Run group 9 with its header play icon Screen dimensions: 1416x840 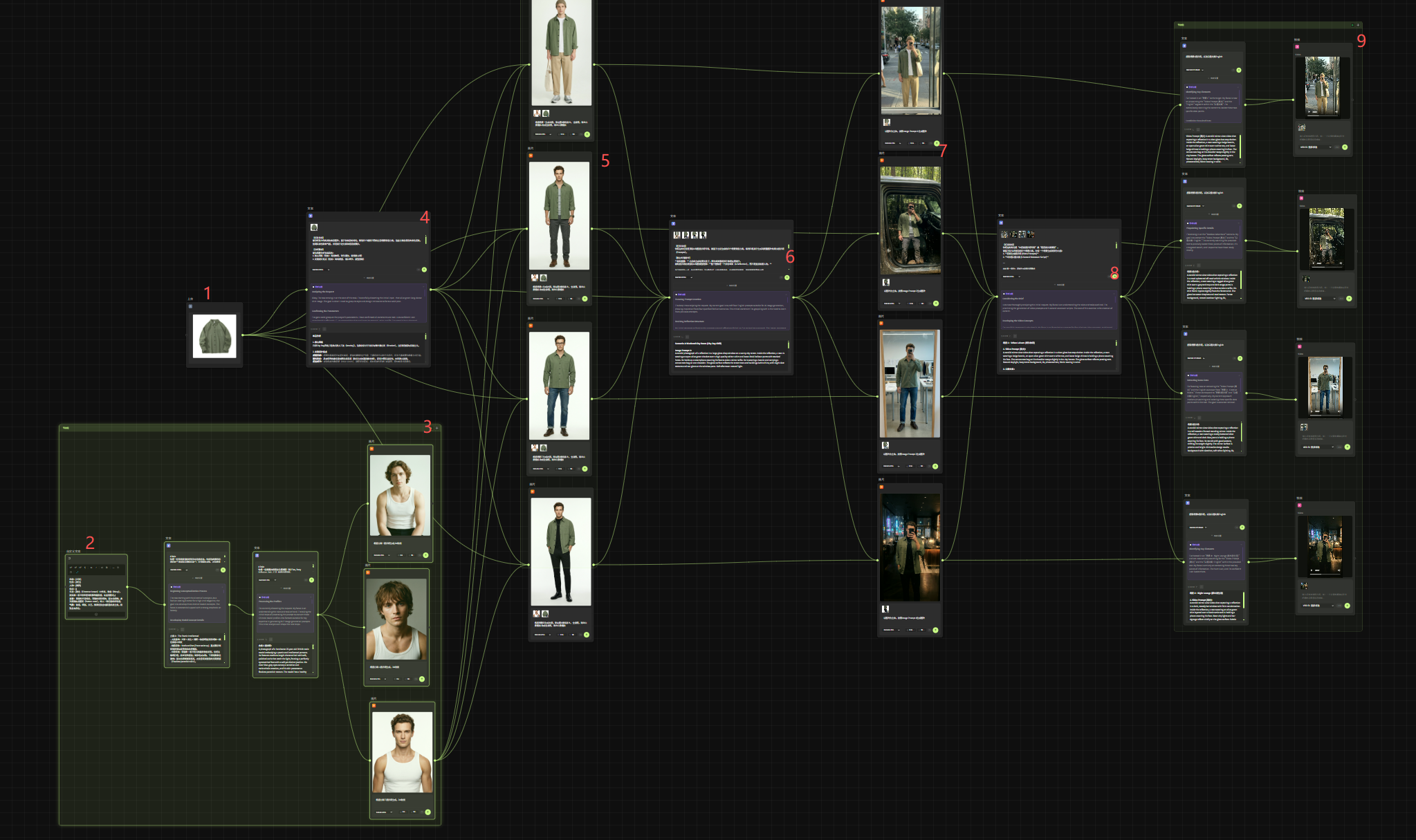point(1352,25)
